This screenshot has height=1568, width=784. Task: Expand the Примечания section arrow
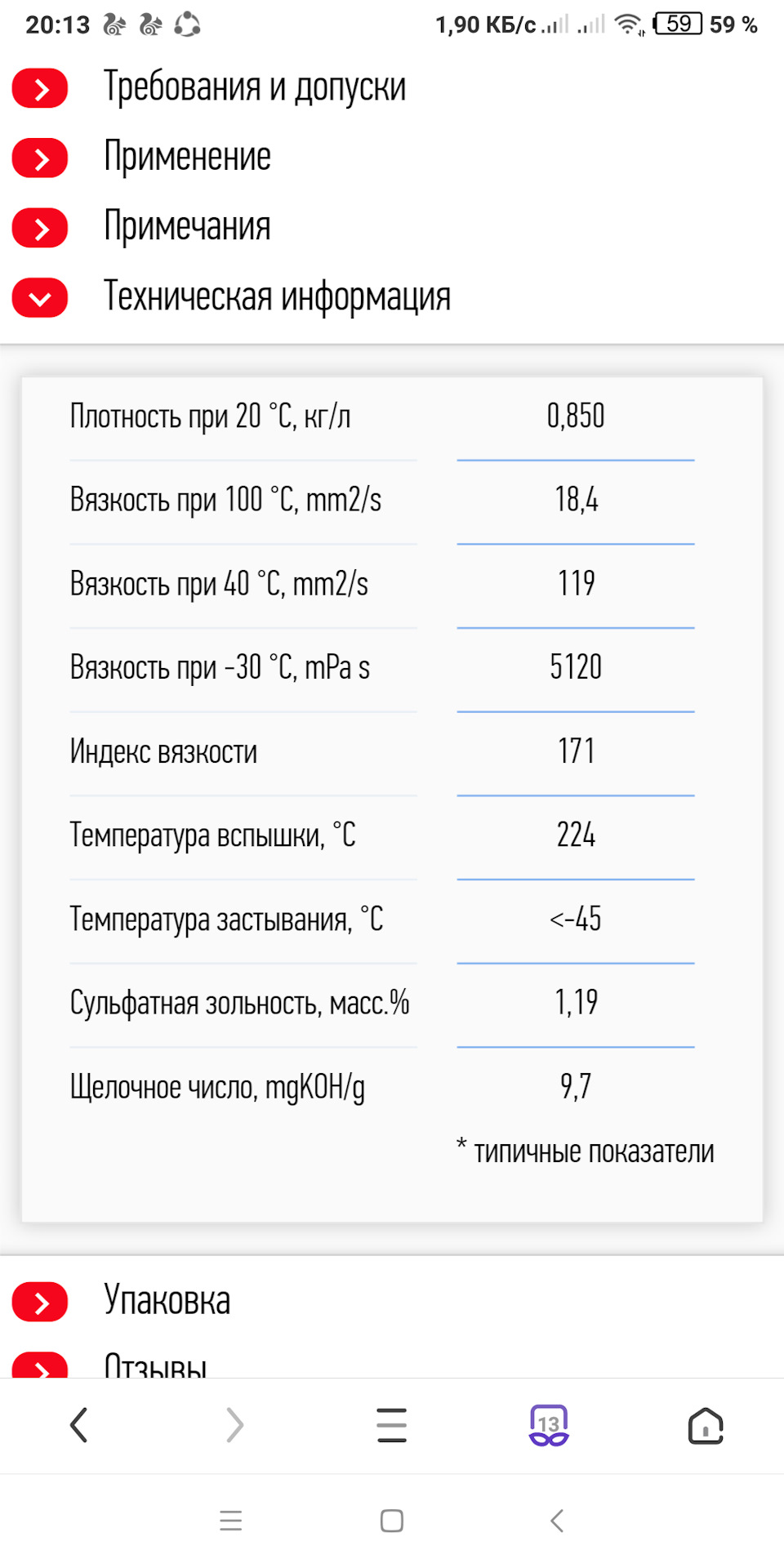tap(39, 229)
